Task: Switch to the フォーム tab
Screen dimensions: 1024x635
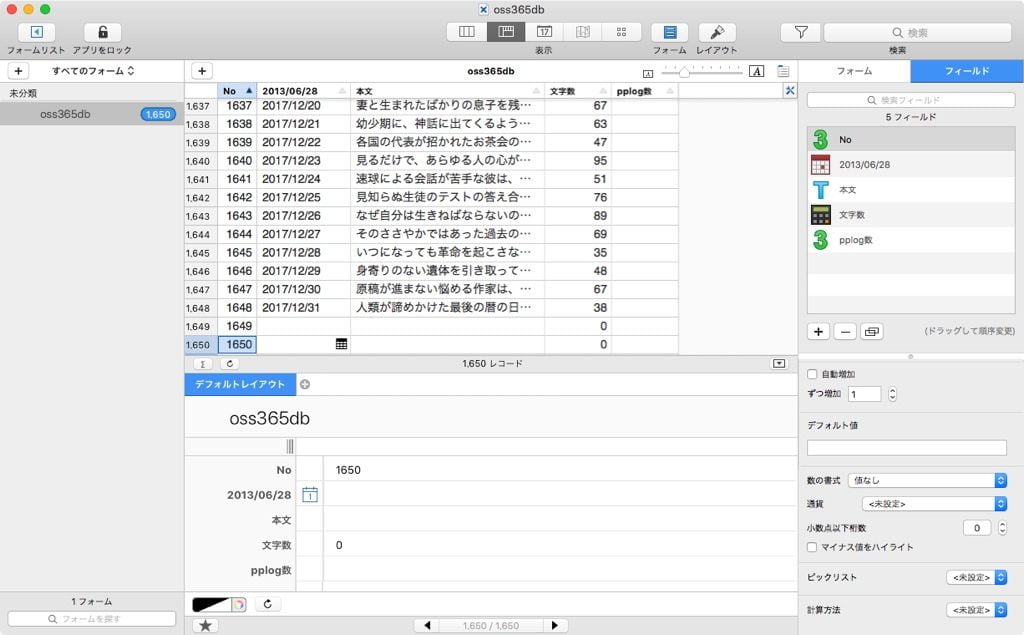Action: [x=854, y=71]
